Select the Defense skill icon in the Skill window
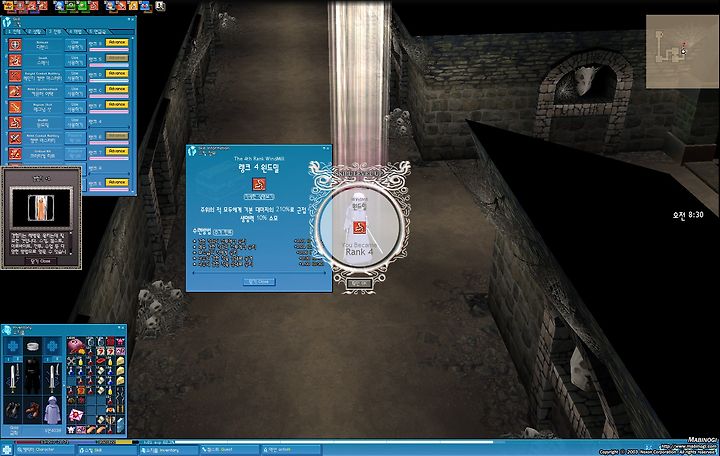 click(x=15, y=45)
